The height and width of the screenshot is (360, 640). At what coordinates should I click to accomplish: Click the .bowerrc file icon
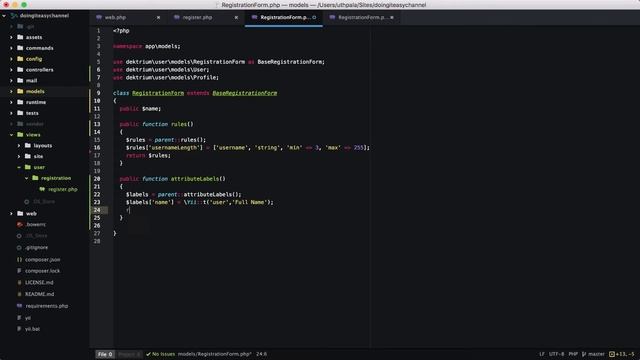[x=20, y=224]
